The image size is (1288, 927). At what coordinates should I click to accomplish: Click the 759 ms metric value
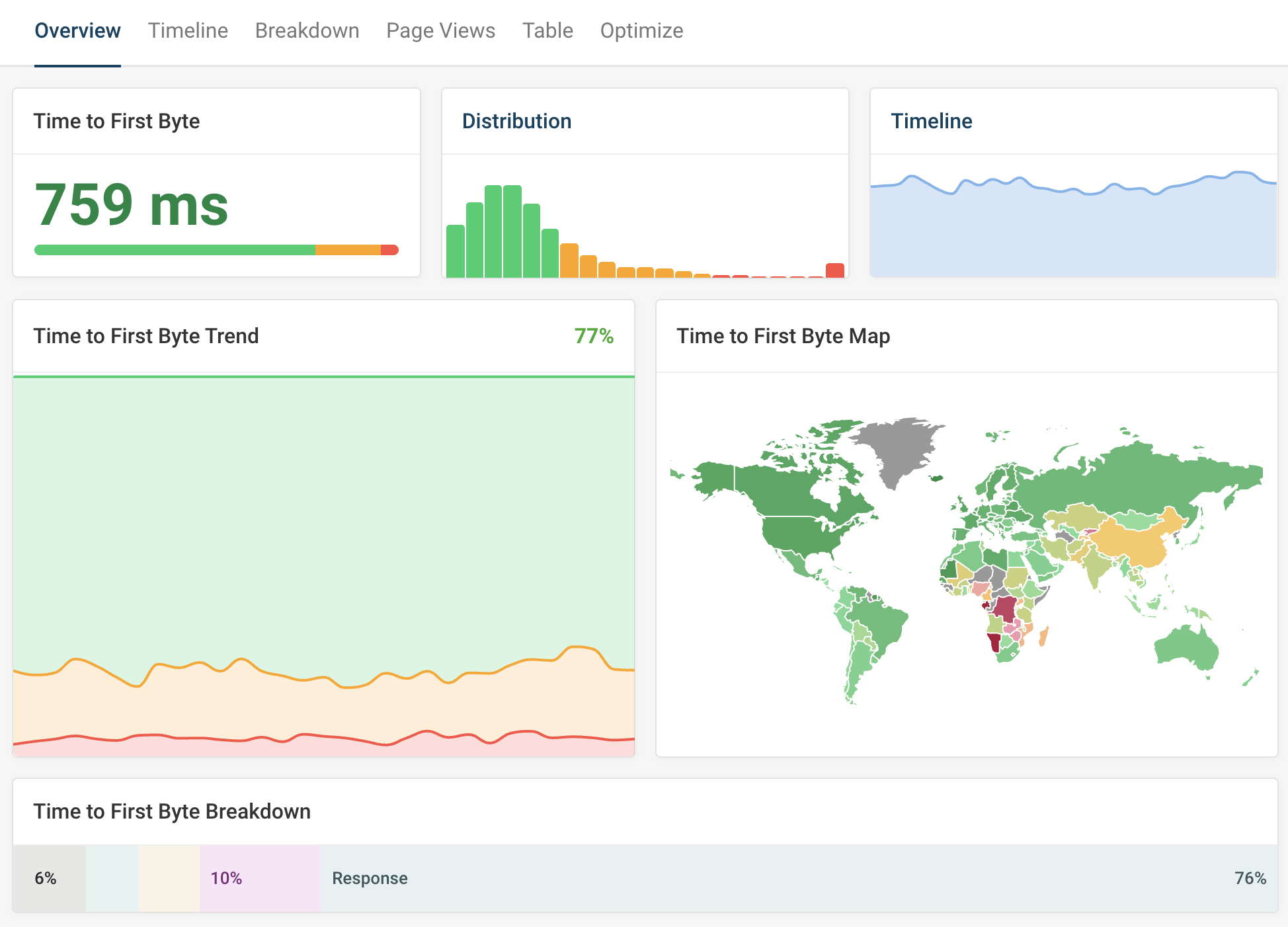[131, 205]
